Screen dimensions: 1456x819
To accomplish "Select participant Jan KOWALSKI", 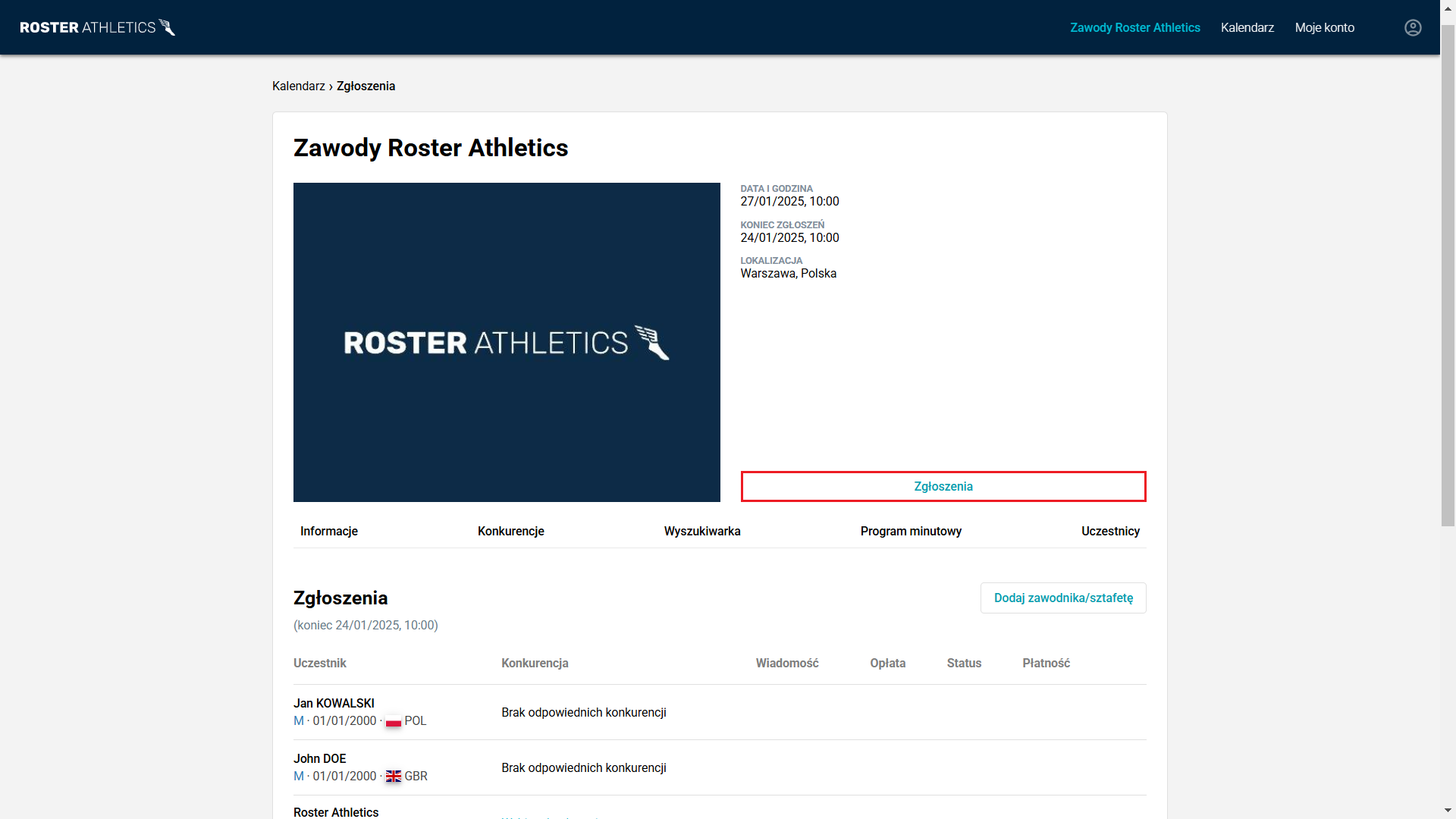I will point(334,704).
